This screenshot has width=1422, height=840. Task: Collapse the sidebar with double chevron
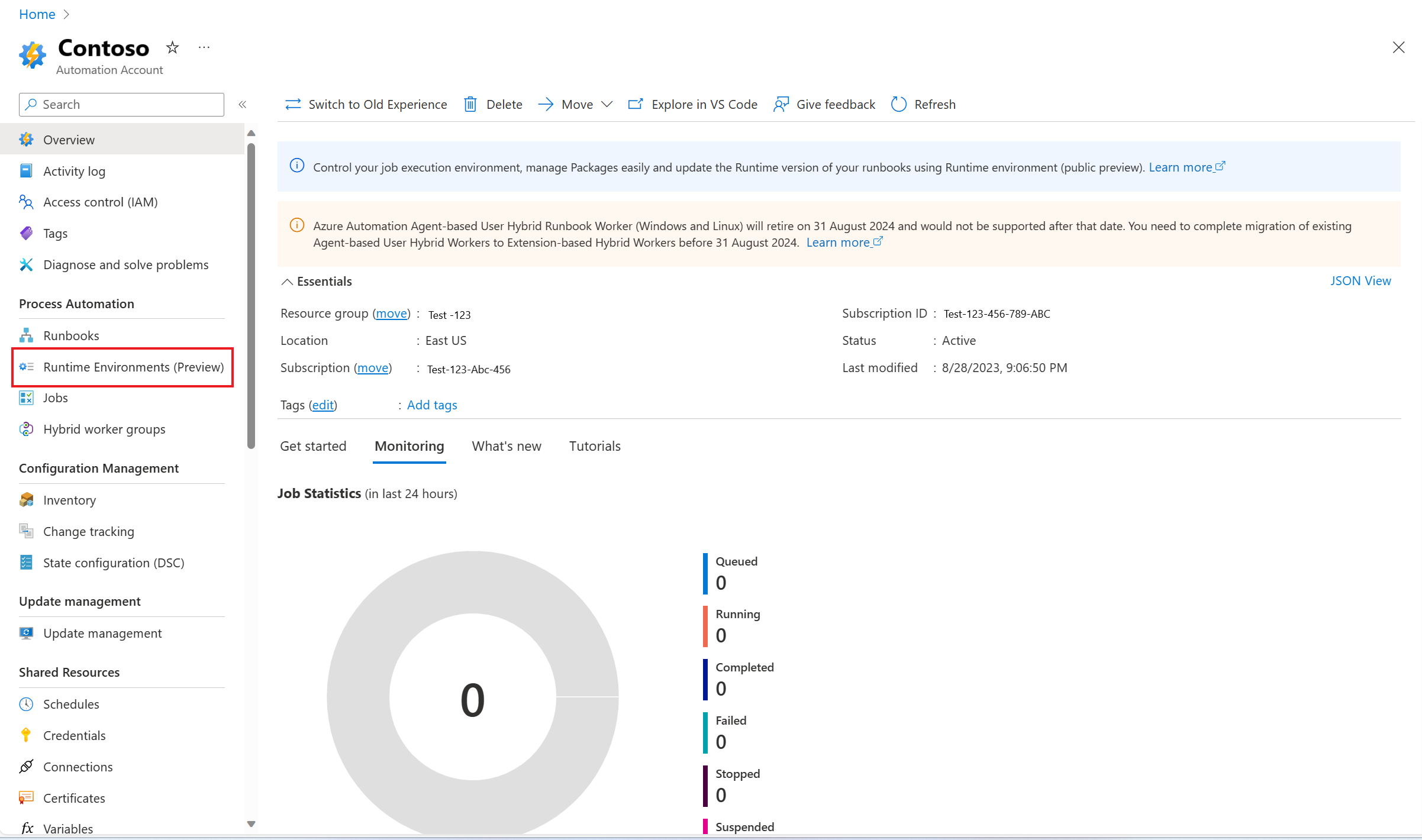point(242,105)
